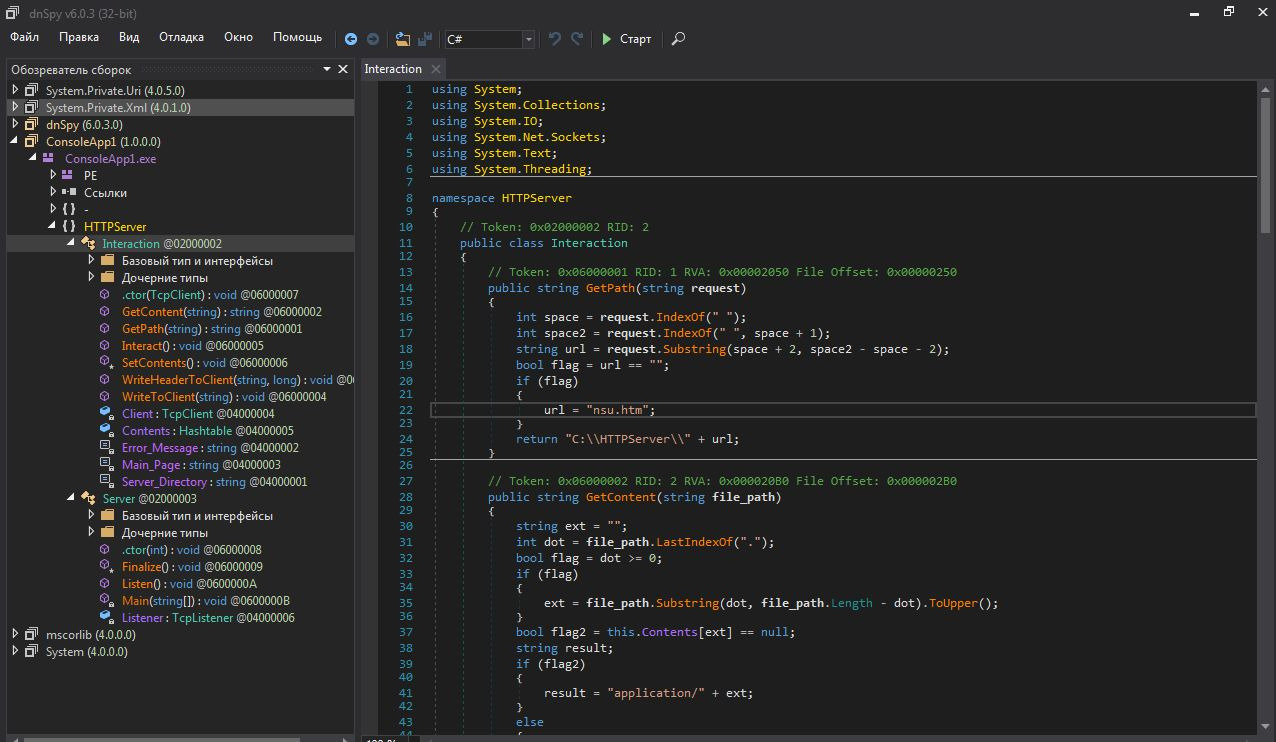The image size is (1276, 742).
Task: Open the Файл menu
Action: pos(25,37)
